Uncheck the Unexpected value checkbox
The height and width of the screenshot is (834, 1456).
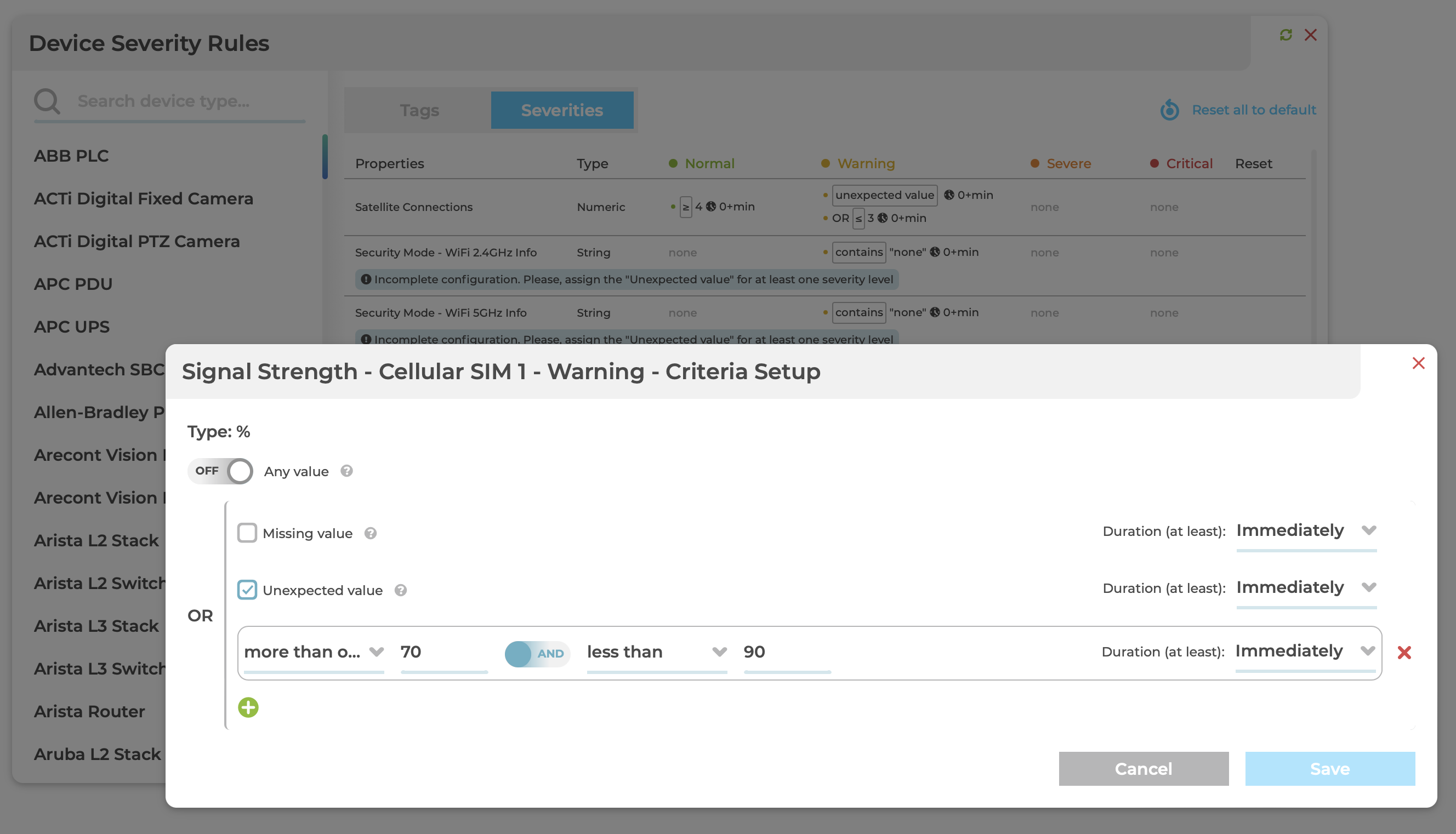click(x=247, y=590)
